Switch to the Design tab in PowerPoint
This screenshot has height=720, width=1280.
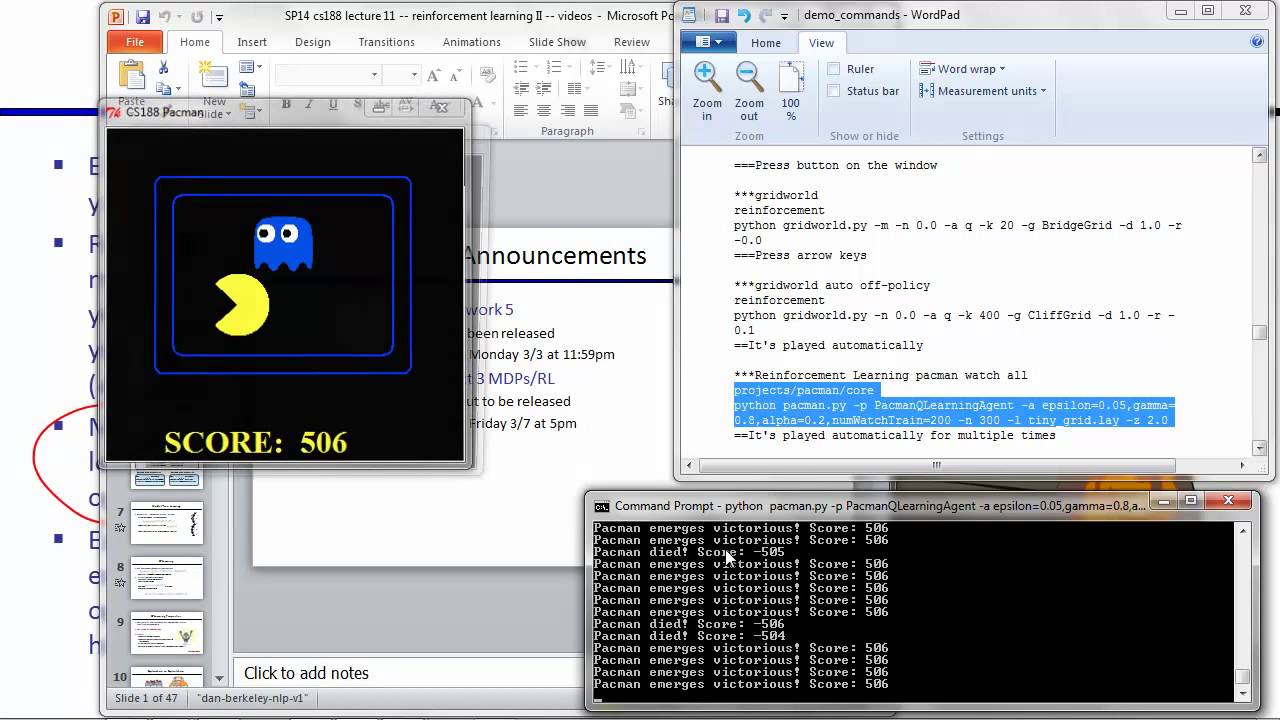point(312,42)
